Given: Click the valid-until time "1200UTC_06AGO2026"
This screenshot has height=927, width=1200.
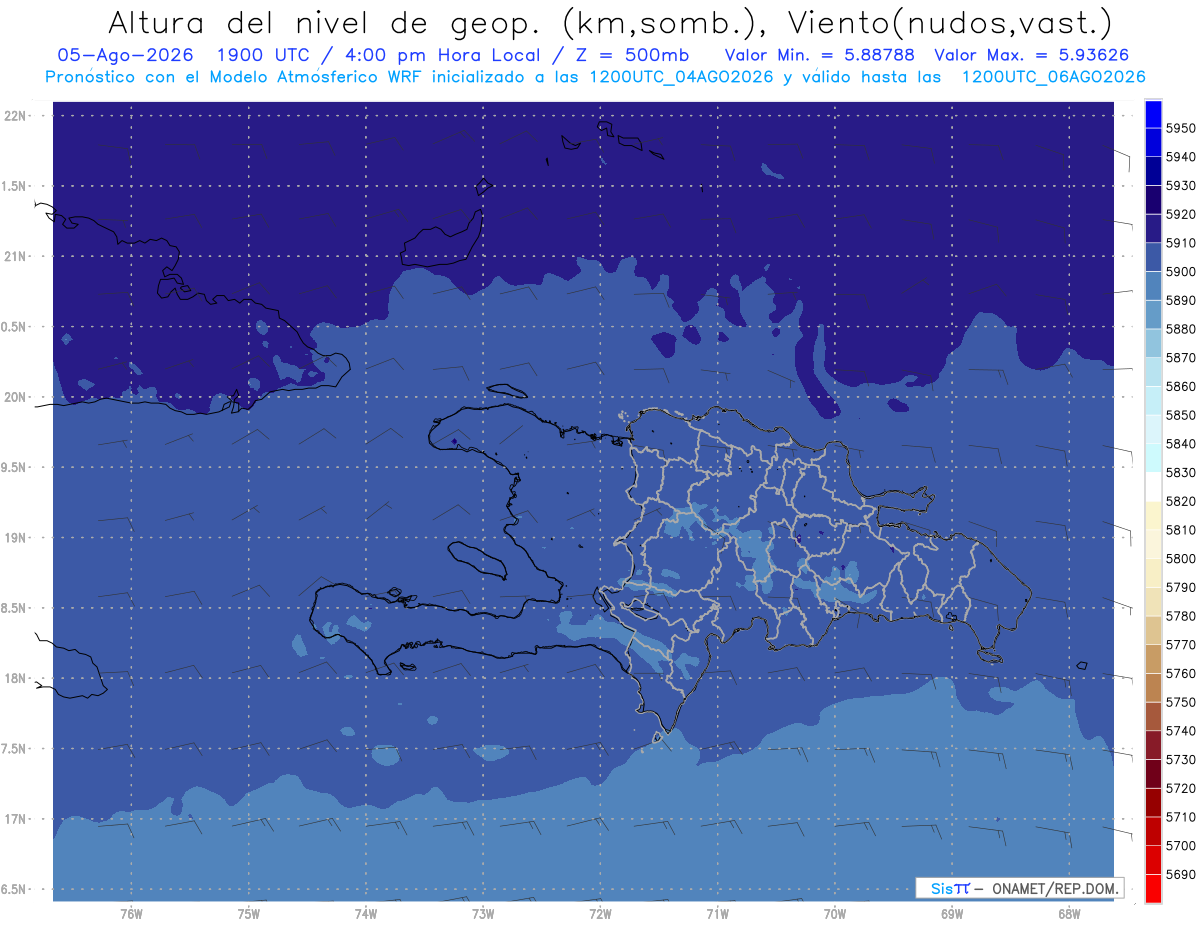Looking at the screenshot, I should coord(1053,77).
